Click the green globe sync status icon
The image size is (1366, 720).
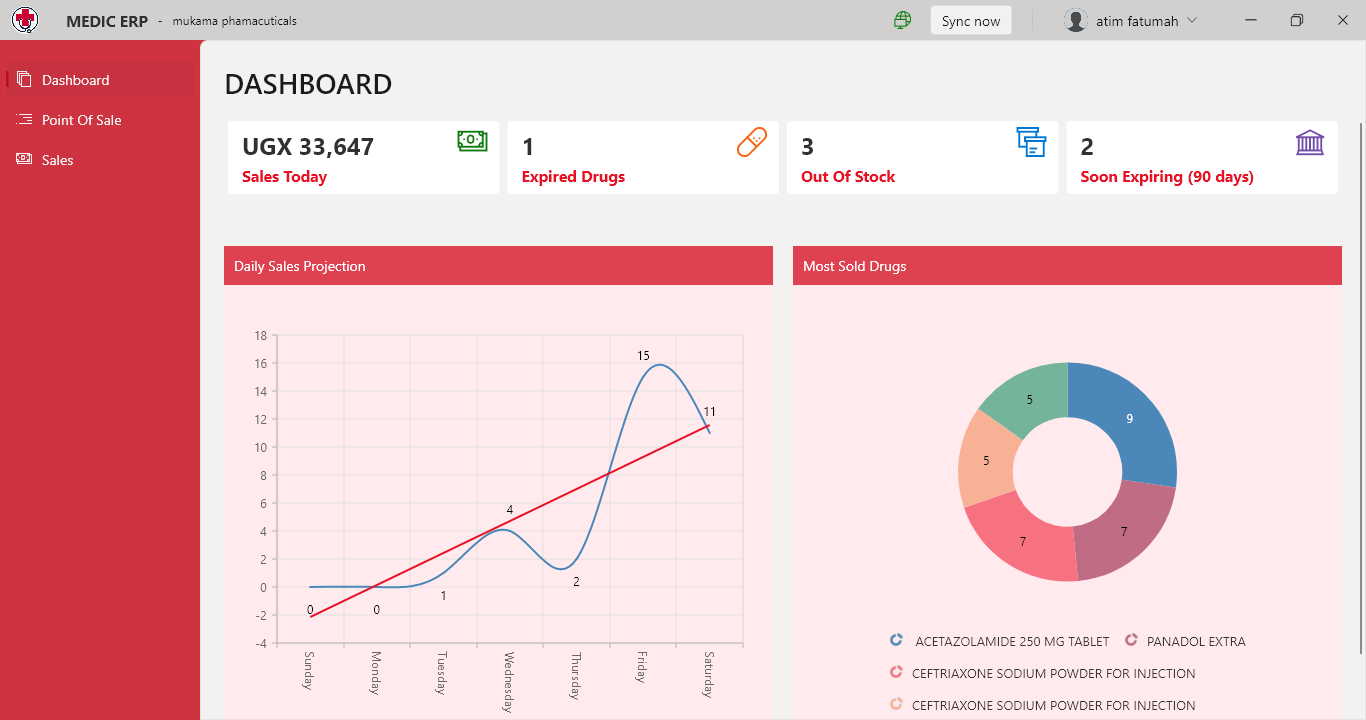tap(902, 20)
